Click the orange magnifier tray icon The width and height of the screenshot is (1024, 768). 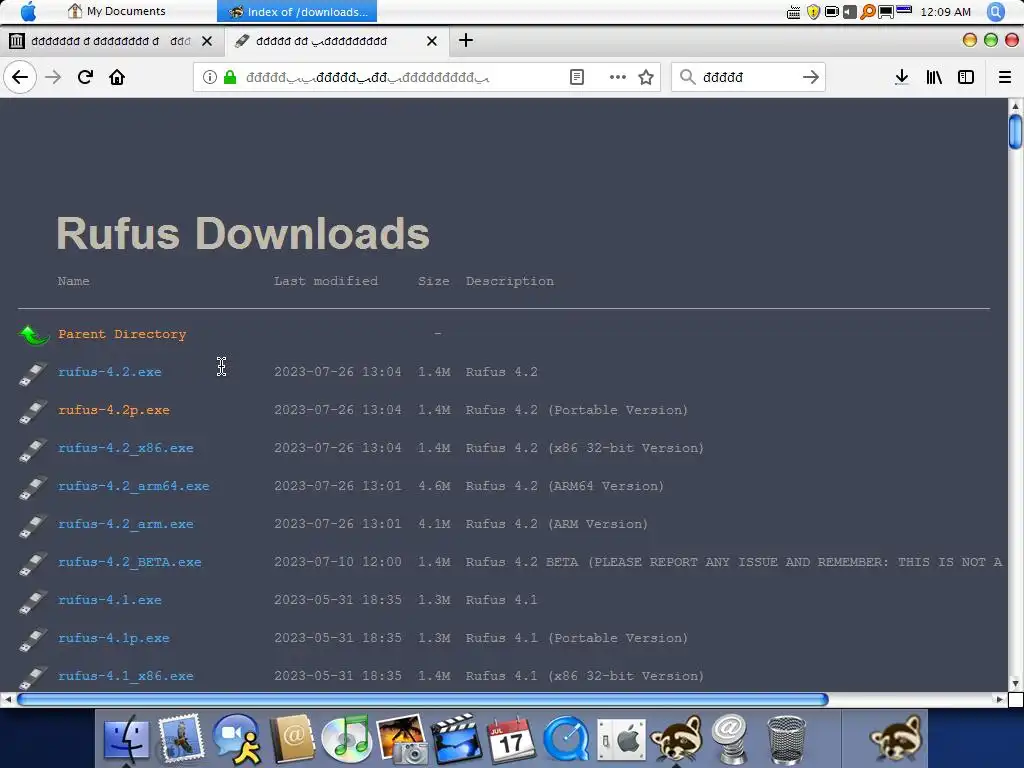pos(867,12)
